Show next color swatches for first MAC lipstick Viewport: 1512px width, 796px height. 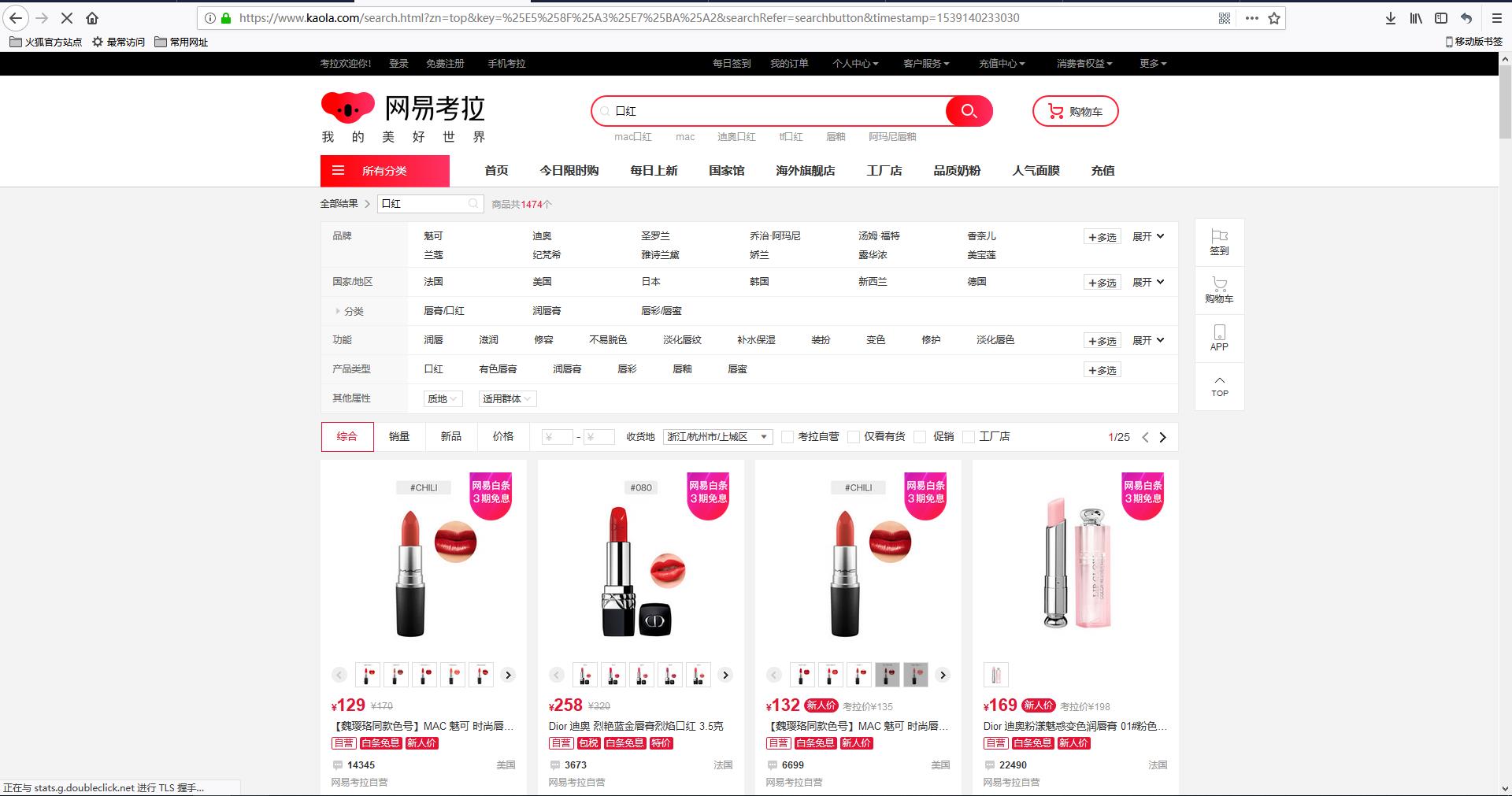coord(508,675)
